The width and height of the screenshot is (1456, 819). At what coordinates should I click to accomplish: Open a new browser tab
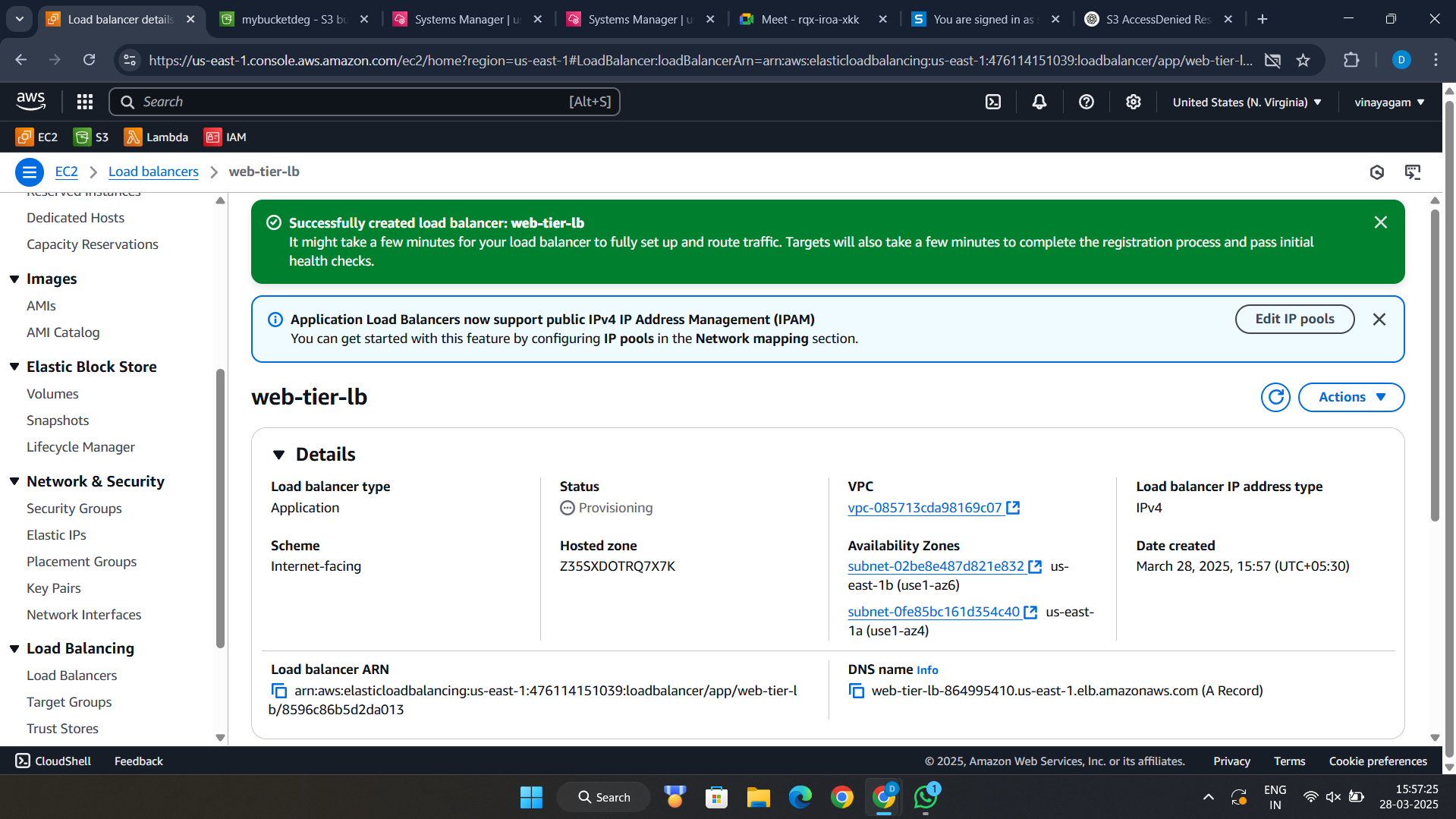[1263, 19]
